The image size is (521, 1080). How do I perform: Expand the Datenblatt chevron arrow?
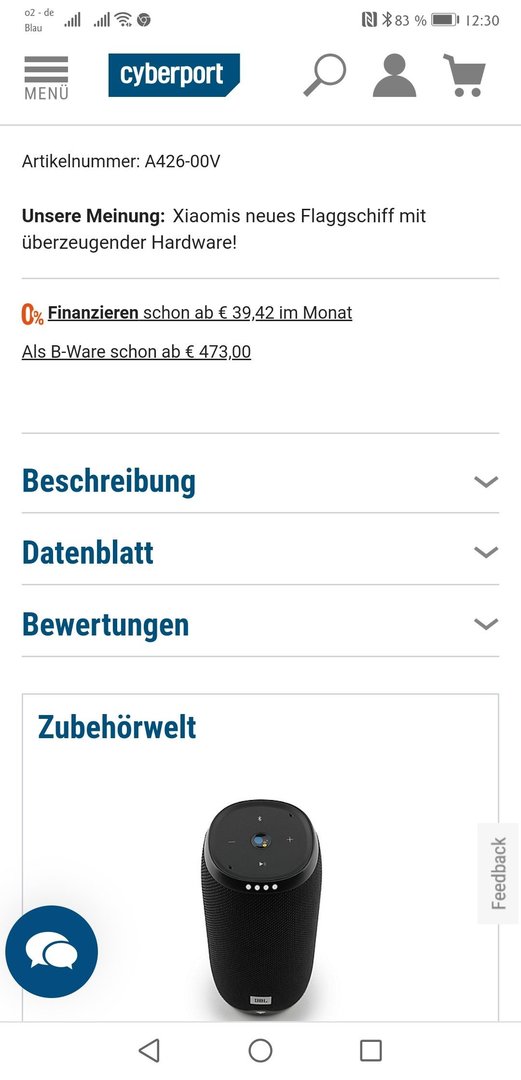point(486,552)
